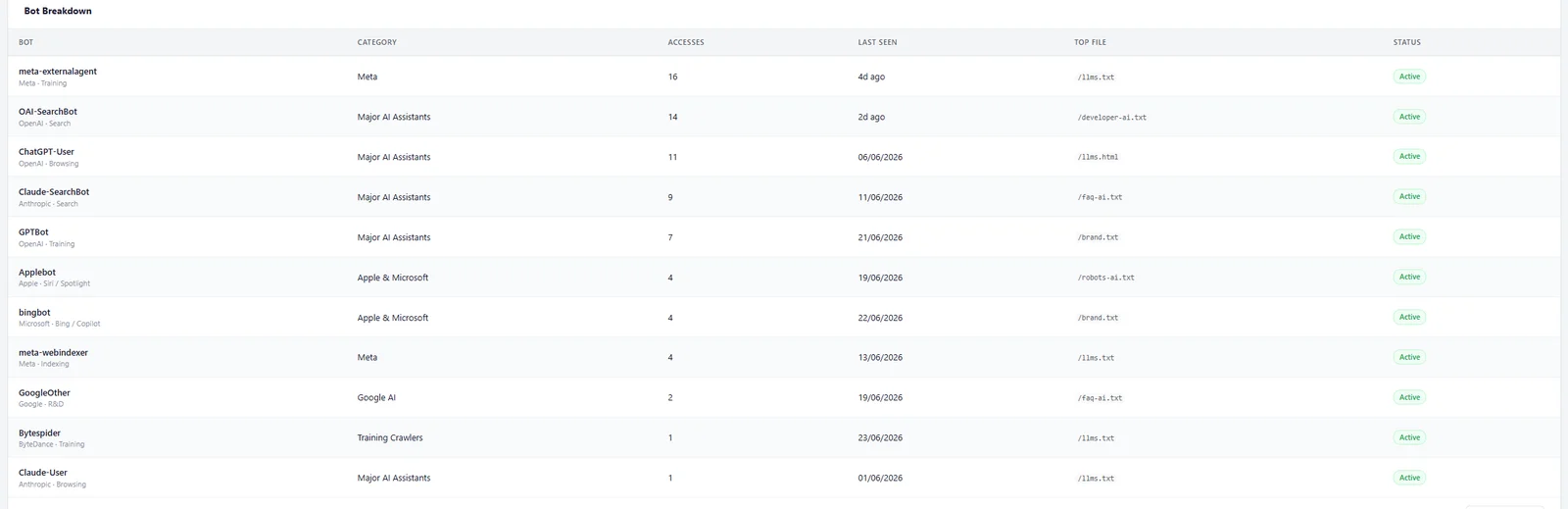Screen dimensions: 1568x509
Task: Click the BOT column header
Action: tap(25, 42)
